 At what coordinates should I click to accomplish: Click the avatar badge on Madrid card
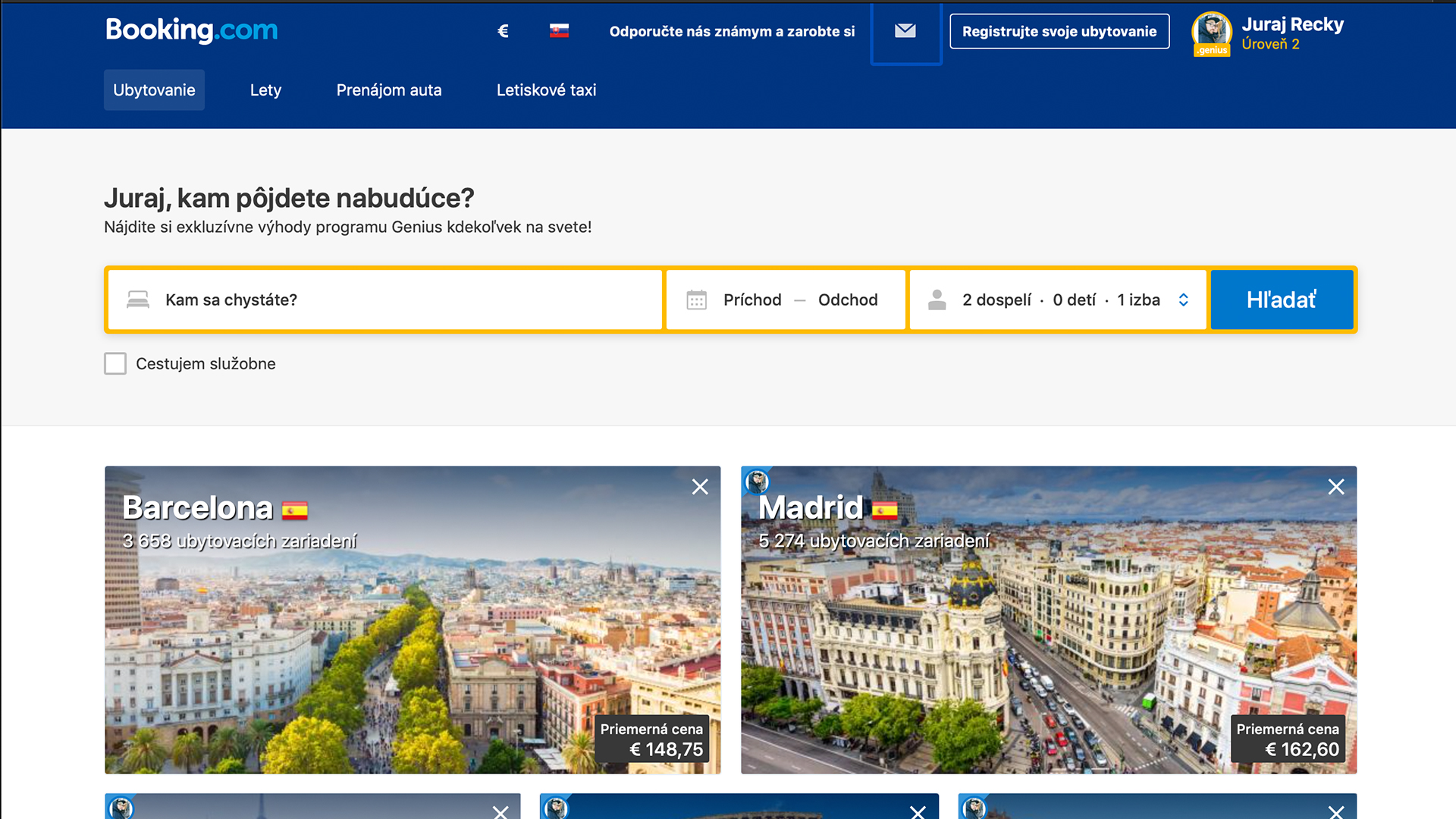757,481
